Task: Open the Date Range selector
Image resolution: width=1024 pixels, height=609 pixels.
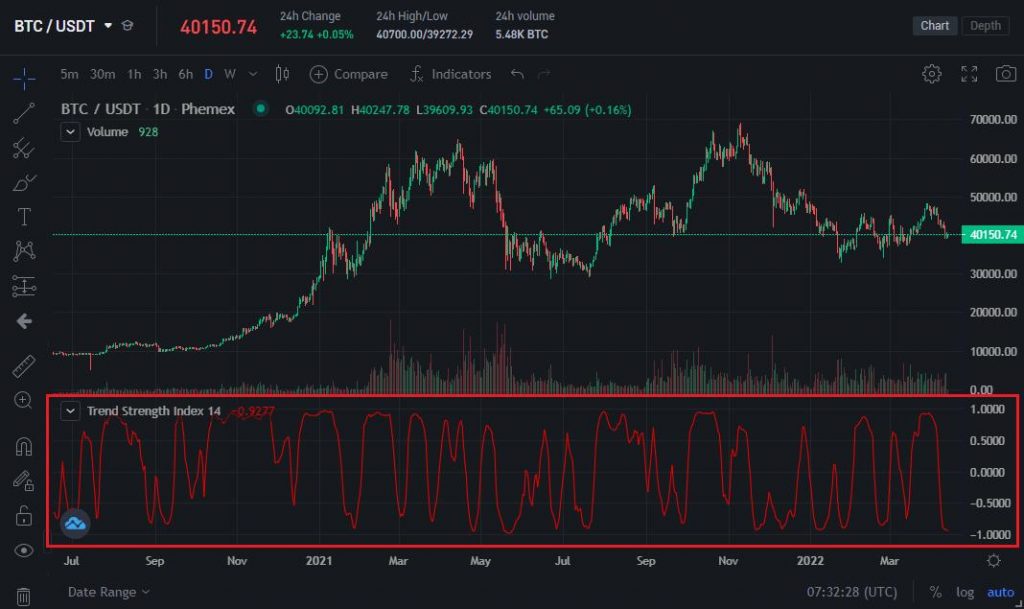Action: pos(101,592)
